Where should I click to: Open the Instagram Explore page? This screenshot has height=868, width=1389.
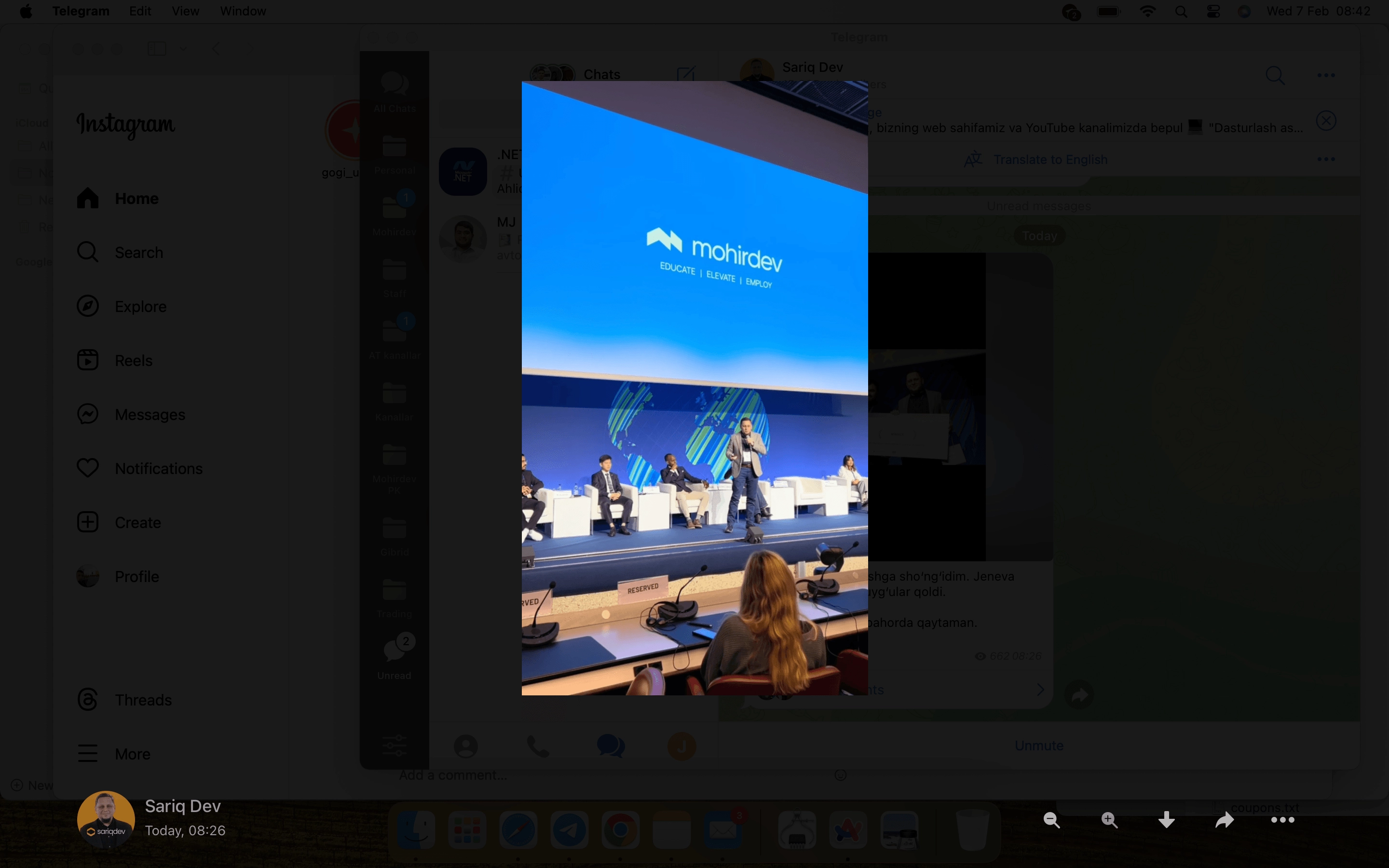coord(122,307)
